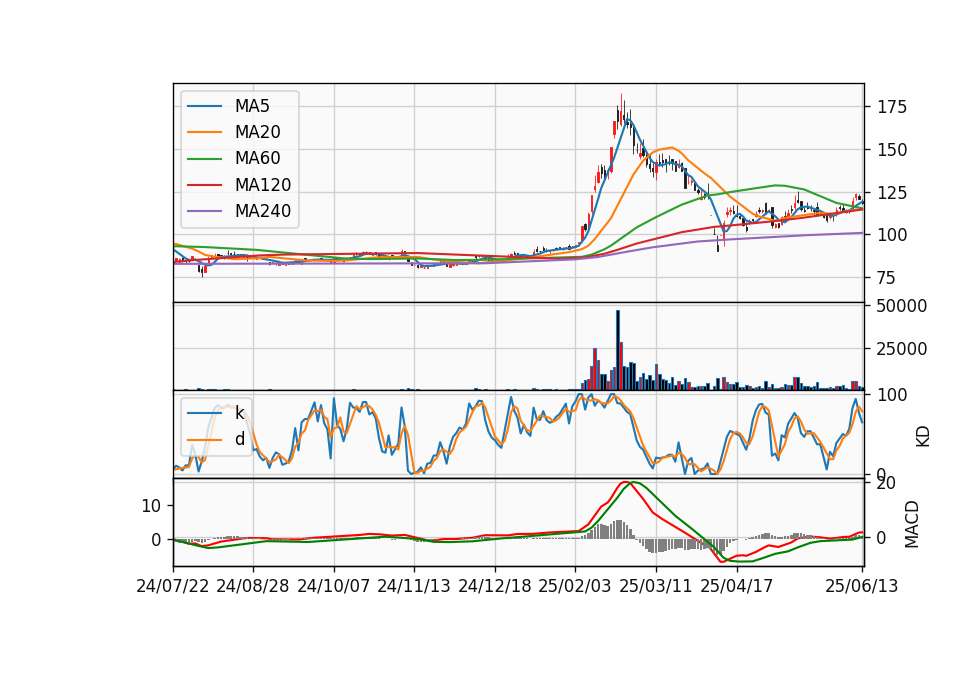Screen dimensions: 960x690
Task: Click the MA240 legend label
Action: pyautogui.click(x=263, y=211)
